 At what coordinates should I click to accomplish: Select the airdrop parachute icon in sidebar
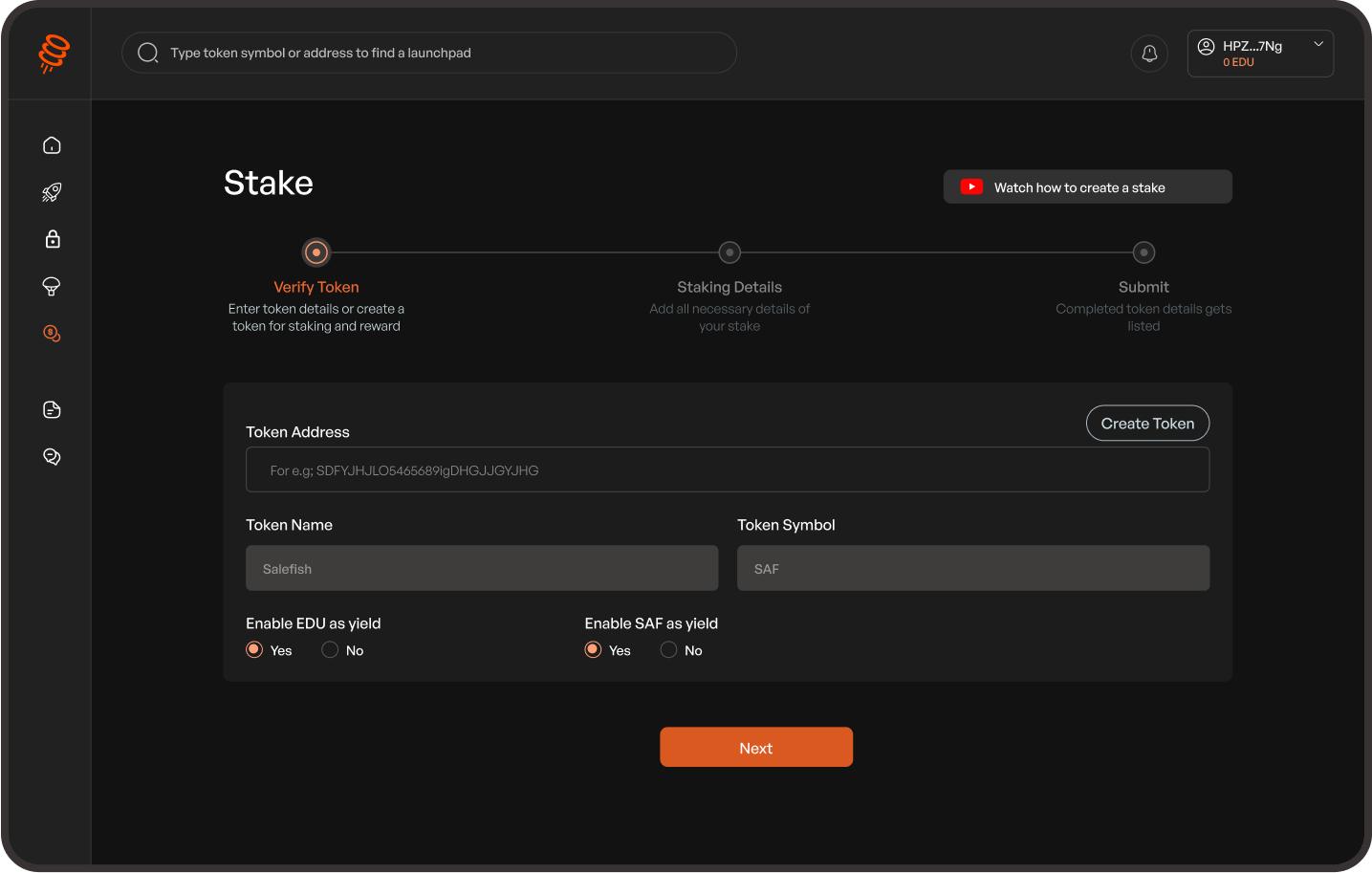coord(51,286)
